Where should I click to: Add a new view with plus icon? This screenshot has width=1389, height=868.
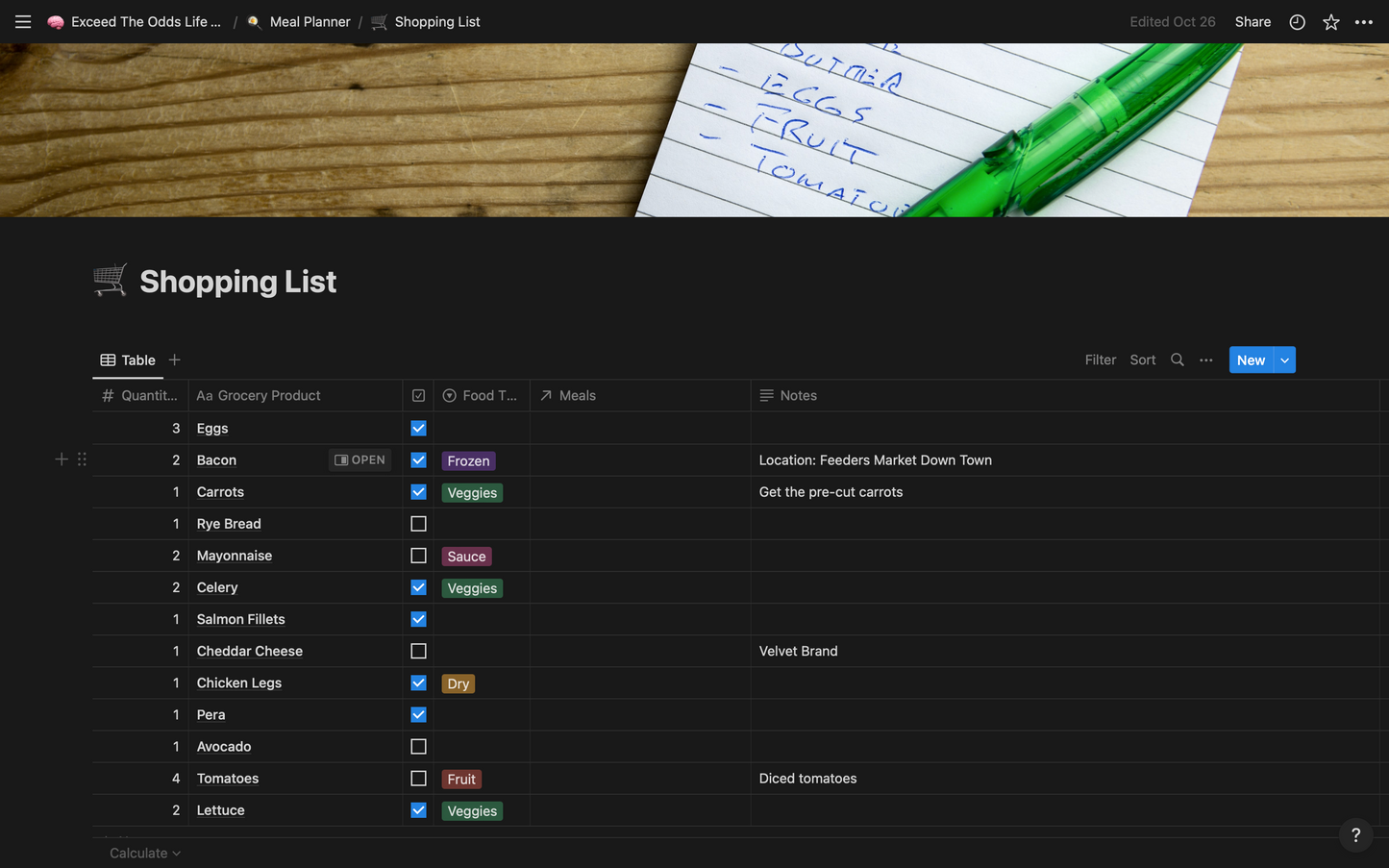point(174,360)
